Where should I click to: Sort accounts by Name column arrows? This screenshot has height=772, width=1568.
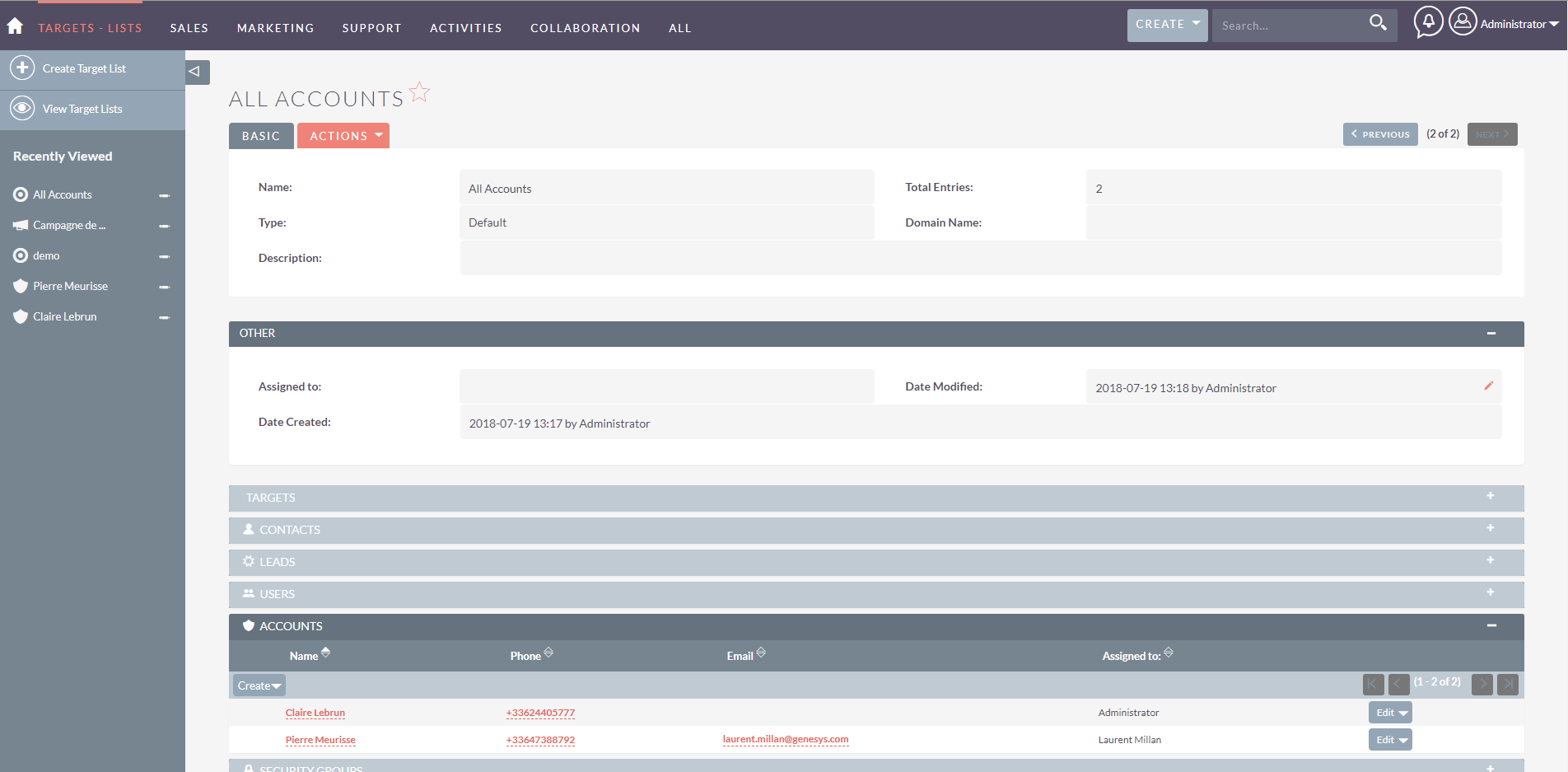(326, 653)
